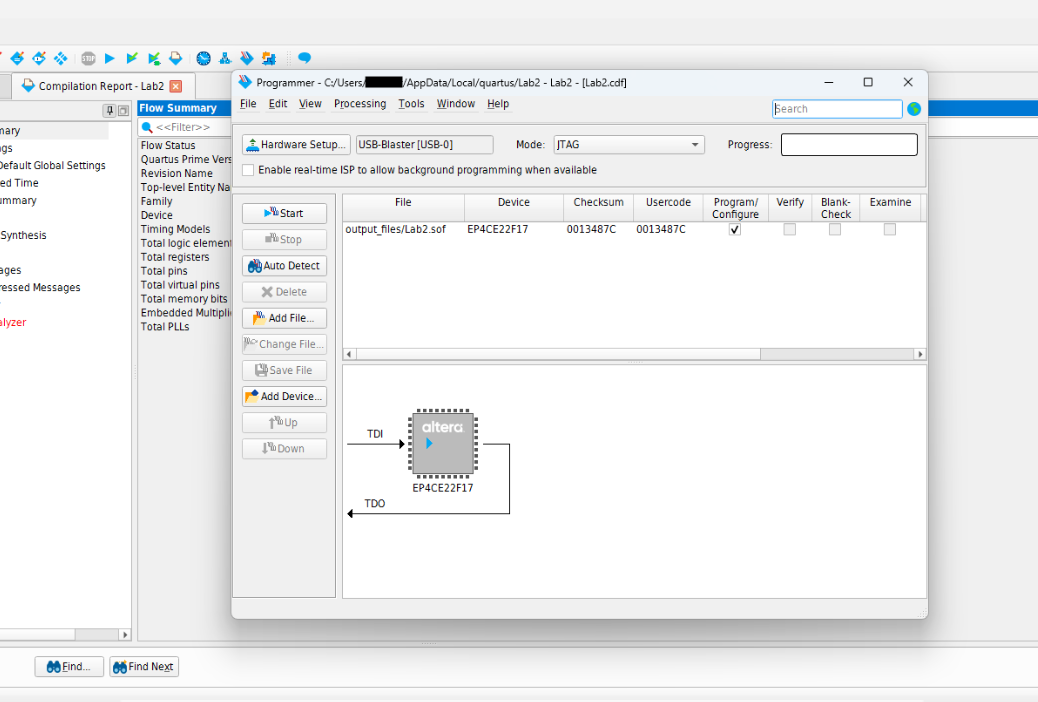The width and height of the screenshot is (1038, 702).
Task: Click the Delete button in Programmer
Action: 284,291
